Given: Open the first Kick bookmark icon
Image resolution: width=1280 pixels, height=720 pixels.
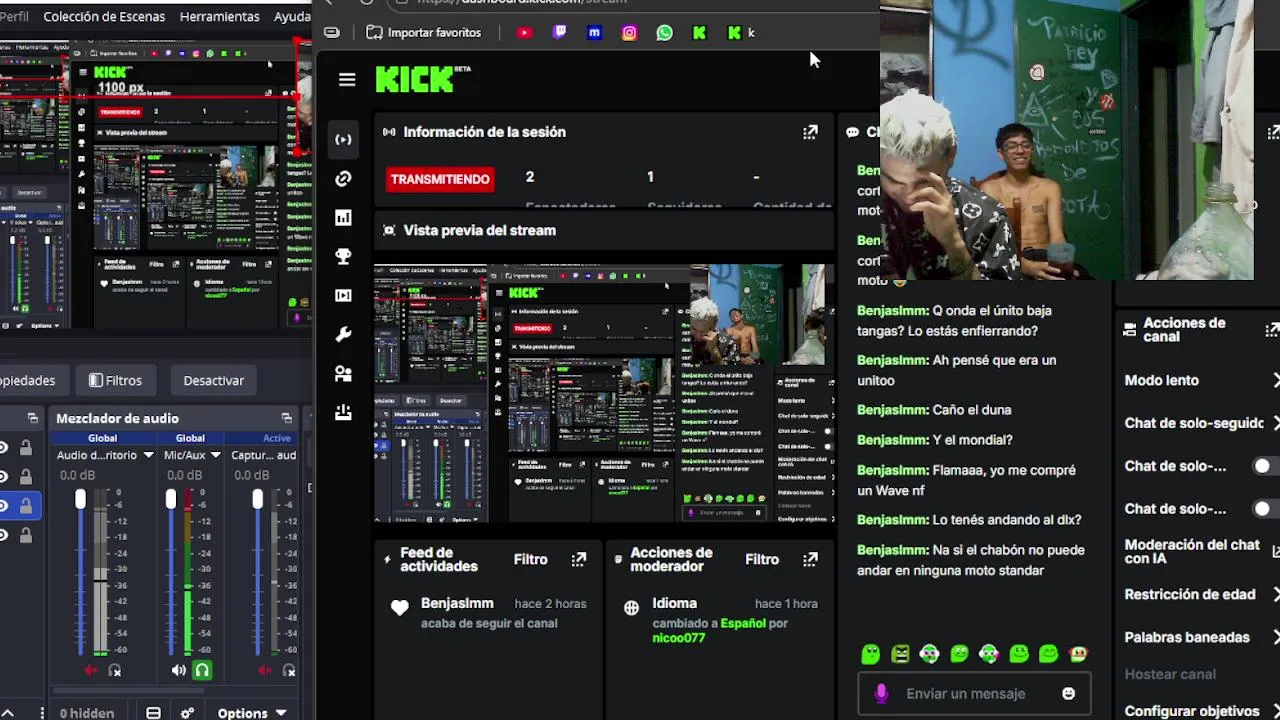Looking at the screenshot, I should 699,33.
